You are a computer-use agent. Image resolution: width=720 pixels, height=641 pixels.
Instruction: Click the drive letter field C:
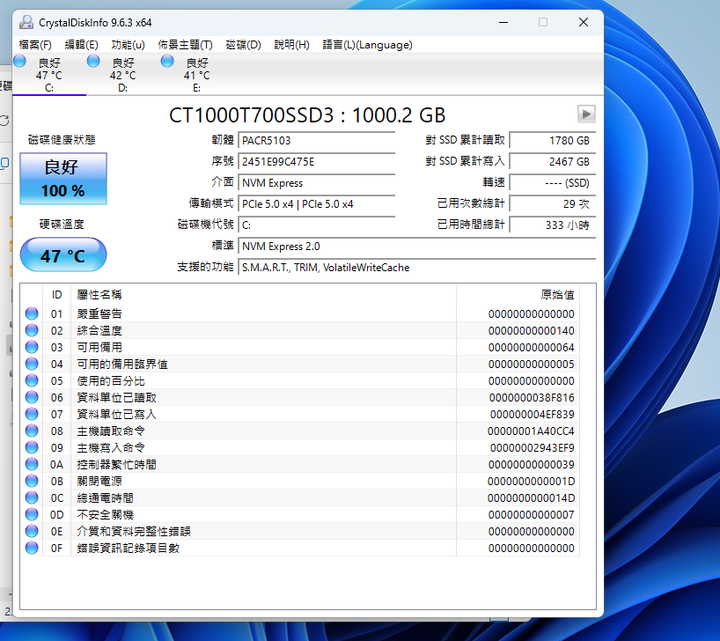tap(316, 225)
